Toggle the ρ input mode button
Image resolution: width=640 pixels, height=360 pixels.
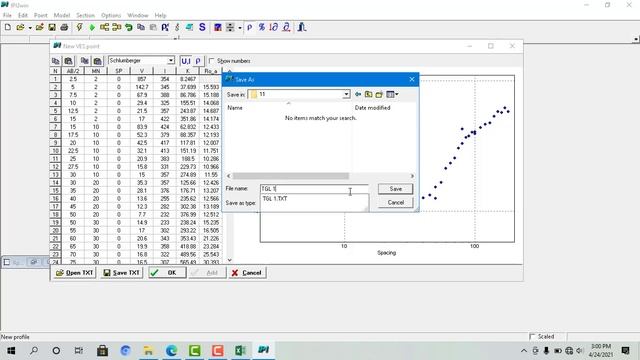point(198,61)
